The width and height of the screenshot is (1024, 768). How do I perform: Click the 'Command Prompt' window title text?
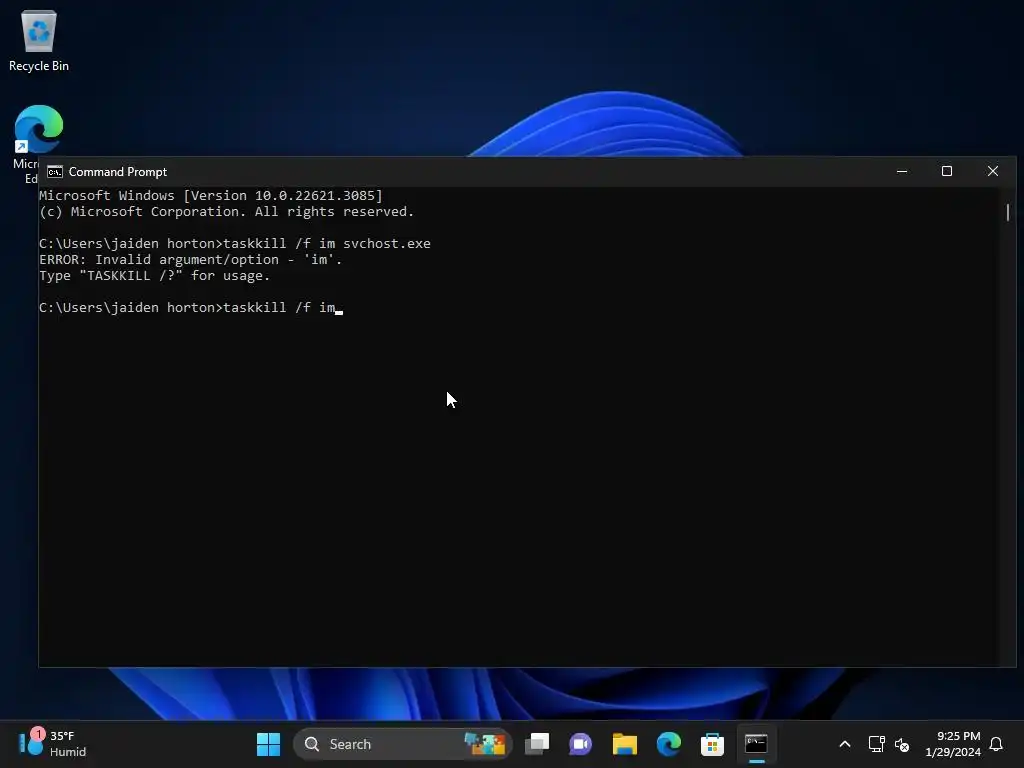[118, 172]
